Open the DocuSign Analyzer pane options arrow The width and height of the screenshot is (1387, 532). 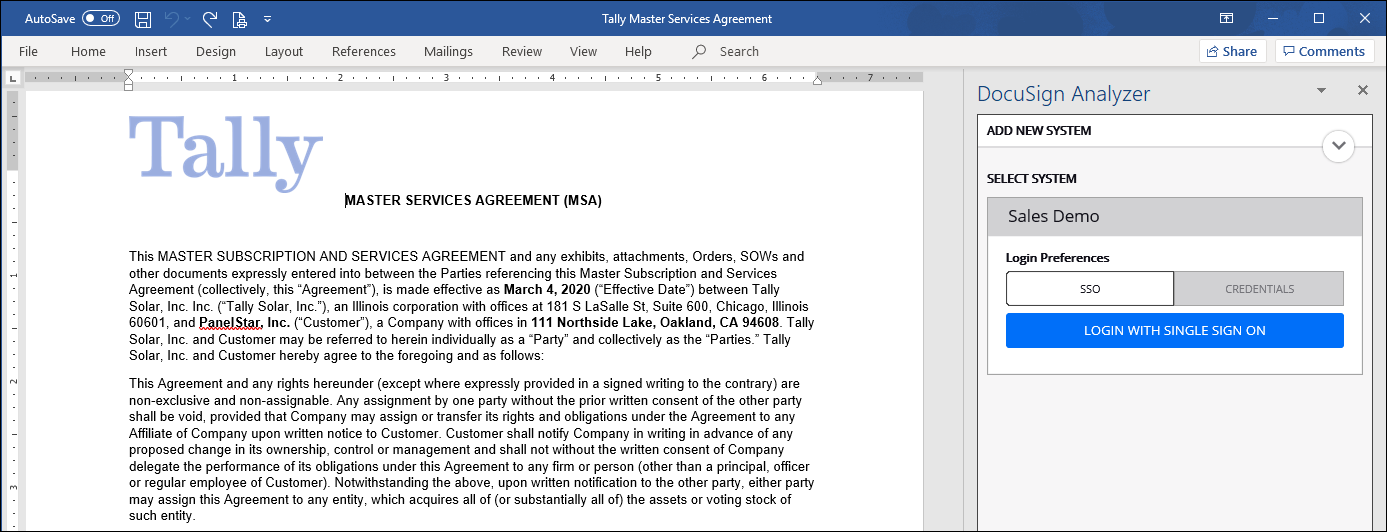[1321, 91]
